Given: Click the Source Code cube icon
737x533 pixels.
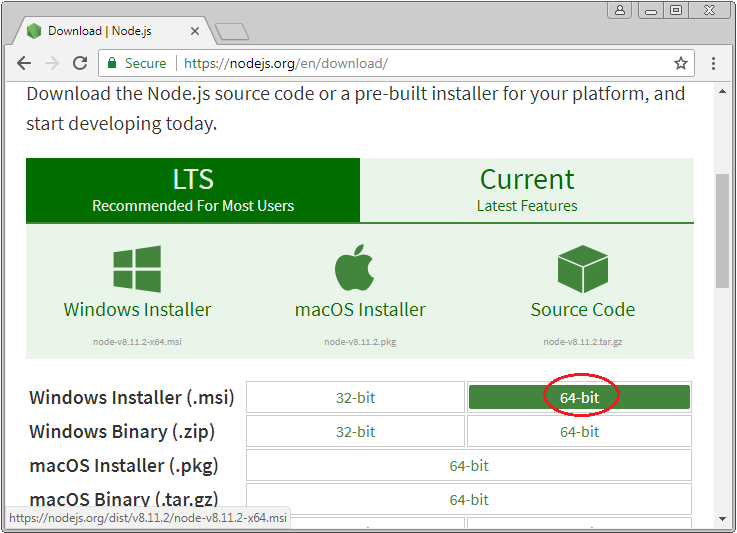Looking at the screenshot, I should 583,269.
